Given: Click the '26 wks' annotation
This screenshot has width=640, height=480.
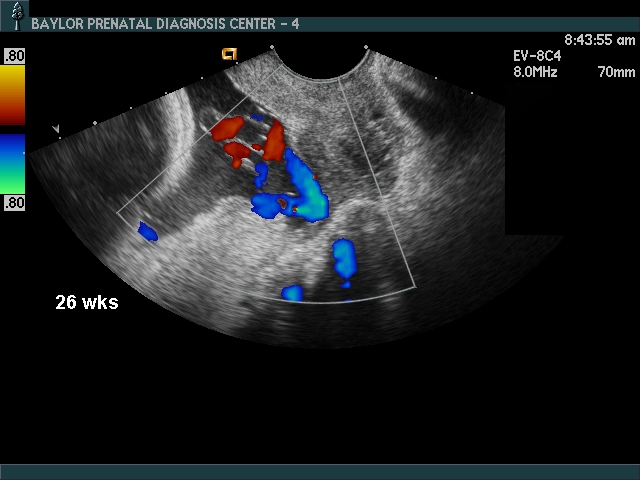Looking at the screenshot, I should point(87,302).
